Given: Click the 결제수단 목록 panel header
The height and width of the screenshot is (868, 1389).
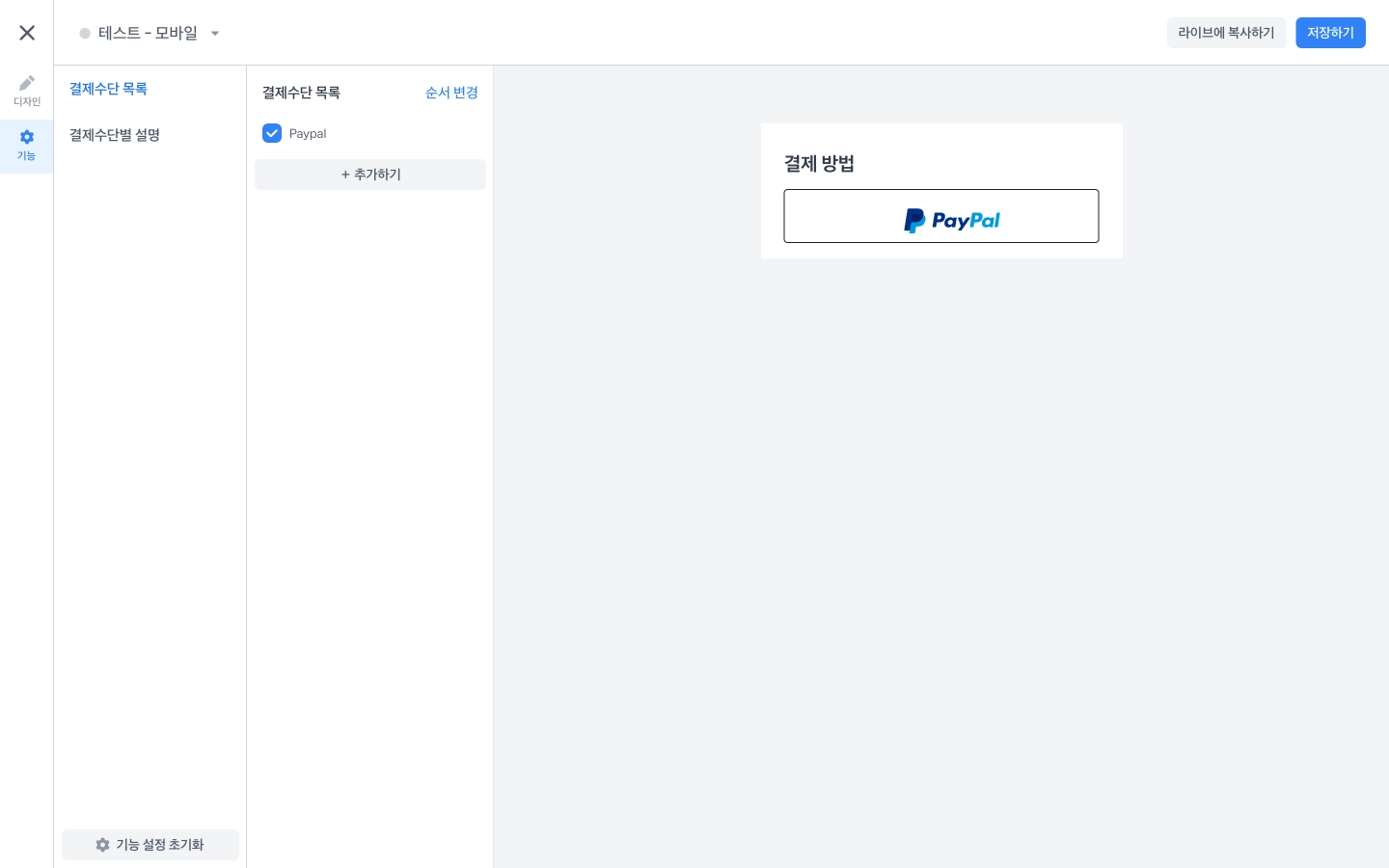Looking at the screenshot, I should pyautogui.click(x=301, y=93).
